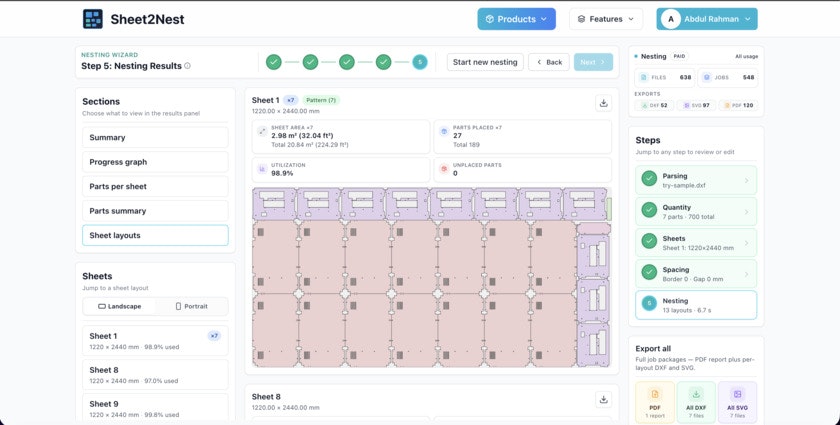Click the Spacing step green check icon
The width and height of the screenshot is (840, 425).
pos(649,272)
